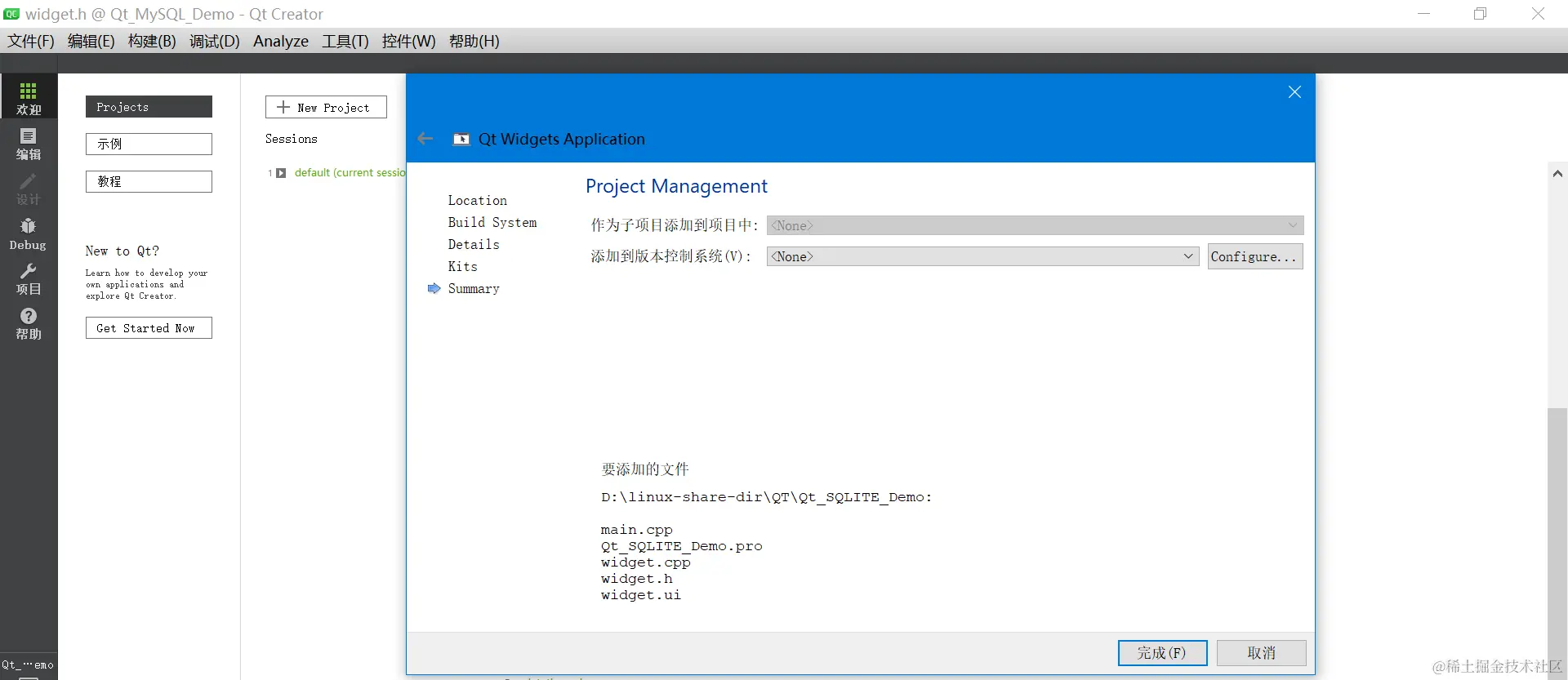Open the Help (帮助) mode
Viewport: 1568px width, 680px height.
click(29, 323)
